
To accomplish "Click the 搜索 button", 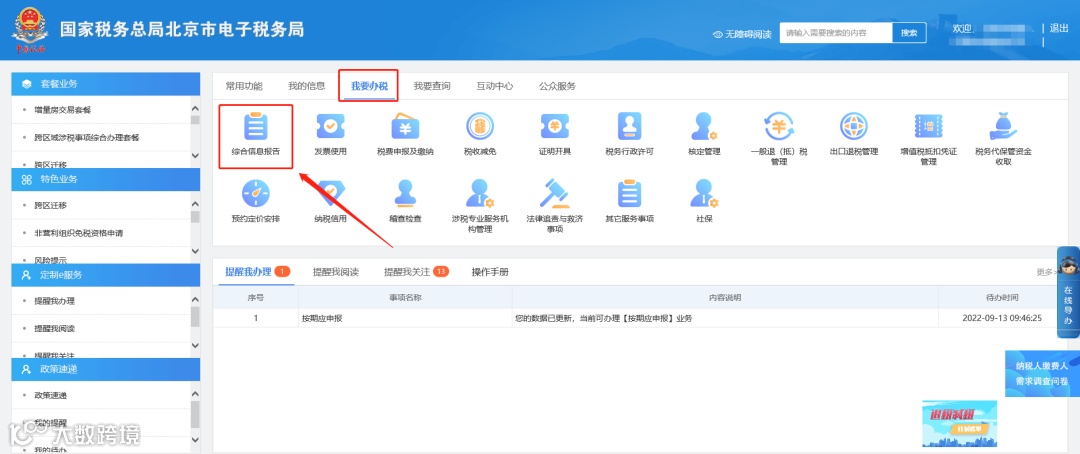I will [909, 33].
